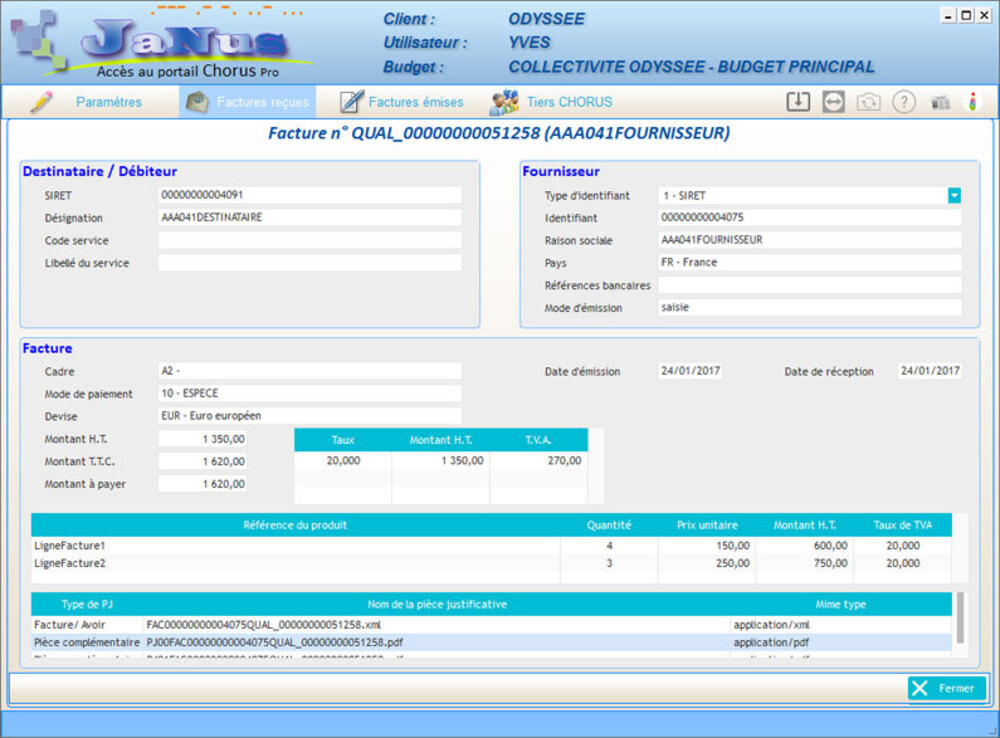1000x738 pixels.
Task: Click the camera refresh icon
Action: 868,102
